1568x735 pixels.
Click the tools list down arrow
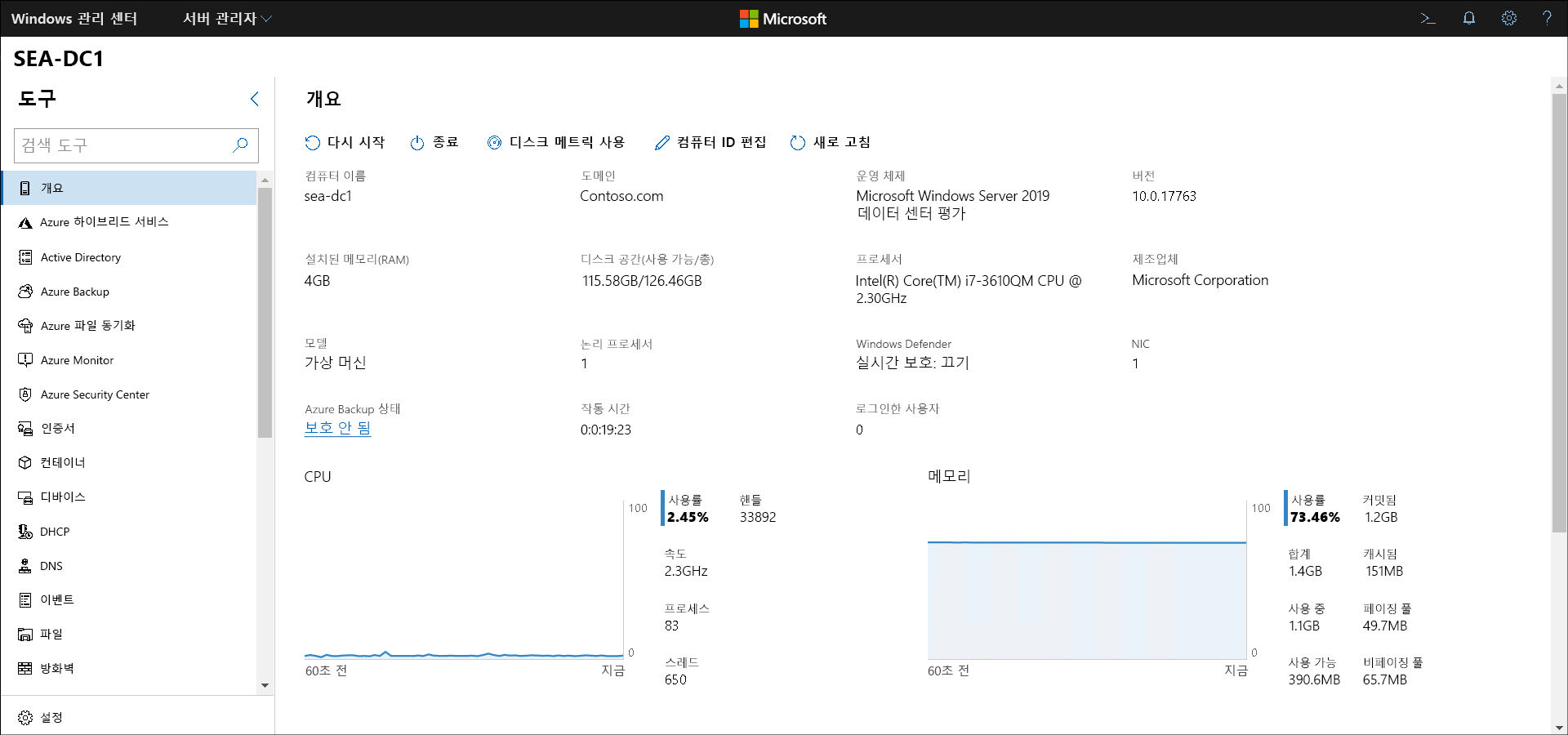(265, 686)
